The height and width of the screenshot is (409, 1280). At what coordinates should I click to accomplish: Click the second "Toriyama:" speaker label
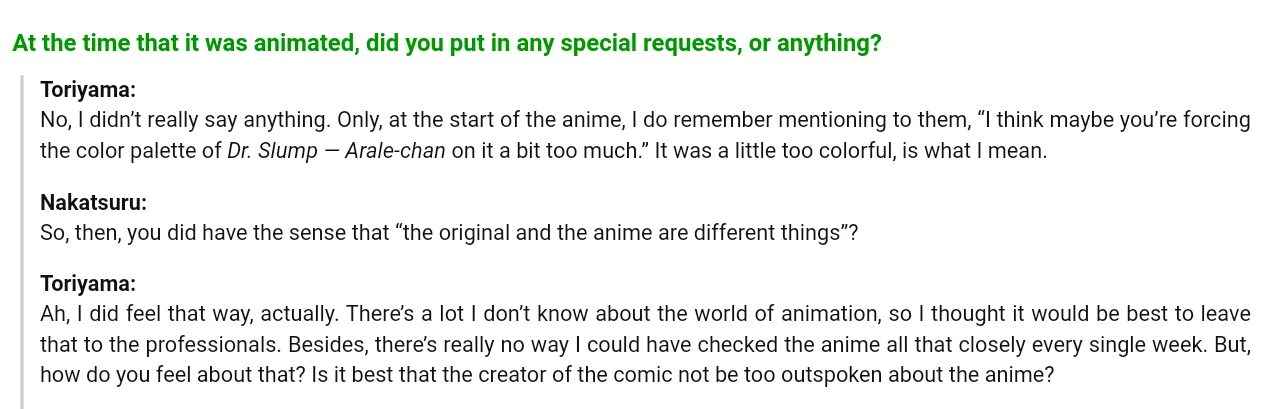(88, 284)
